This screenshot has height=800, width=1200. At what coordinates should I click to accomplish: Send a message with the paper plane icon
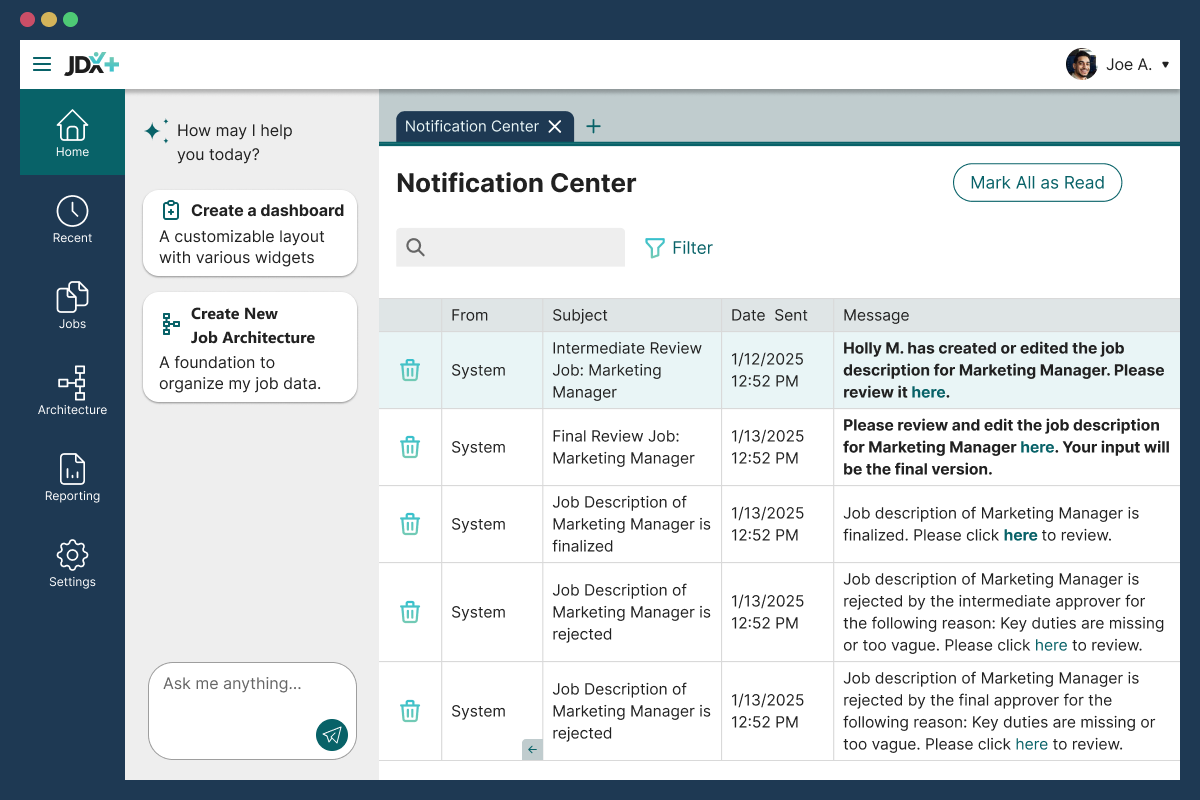click(331, 735)
